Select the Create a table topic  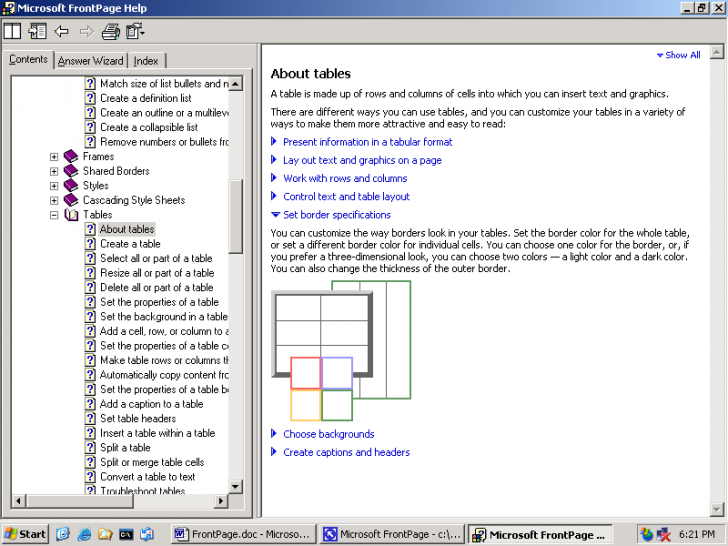coord(130,244)
